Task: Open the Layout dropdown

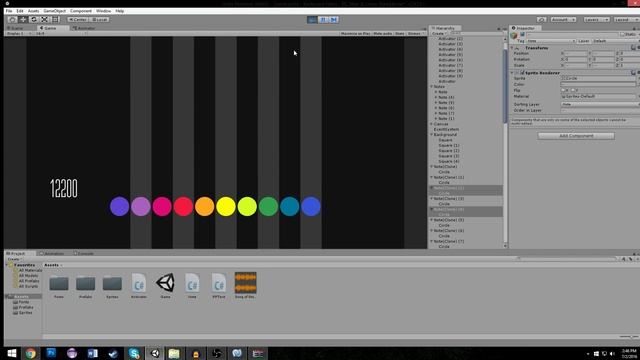Action: [626, 19]
